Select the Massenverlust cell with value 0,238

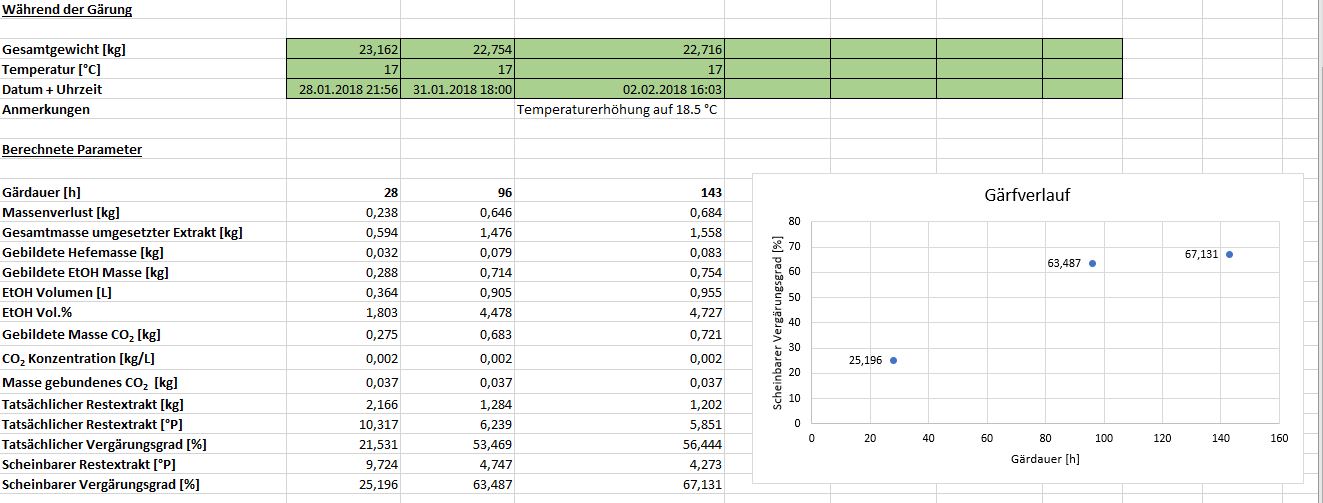click(x=343, y=212)
